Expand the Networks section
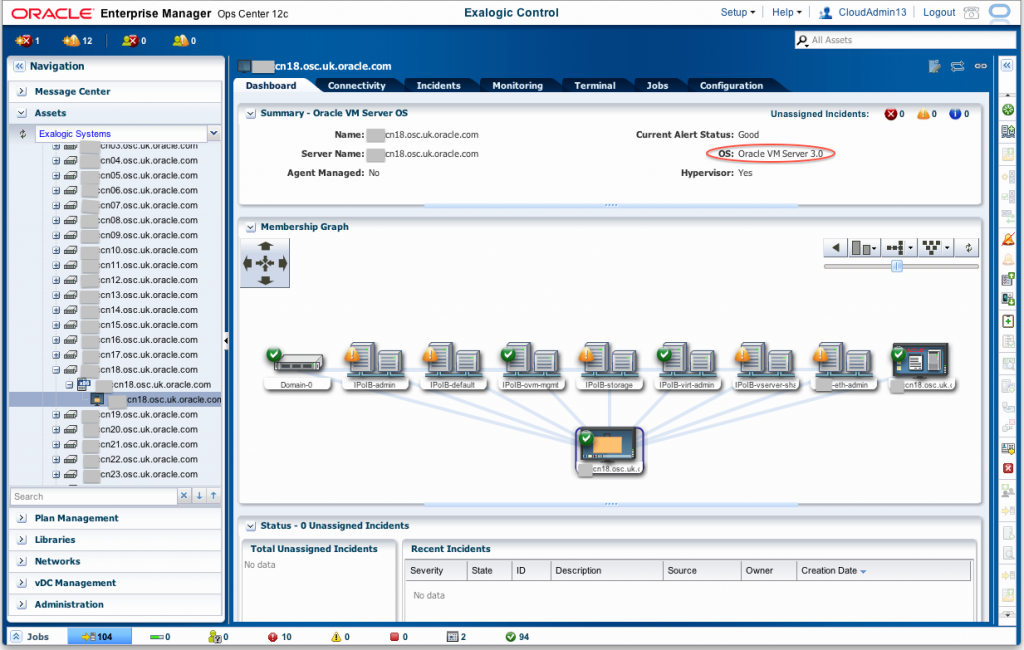Screen dimensions: 1024x650 (22, 561)
